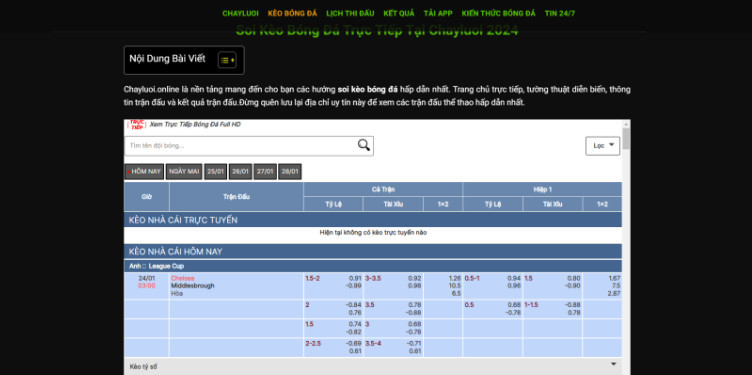The width and height of the screenshot is (752, 375).
Task: Open the CHAYLUOI menu item
Action: point(240,13)
